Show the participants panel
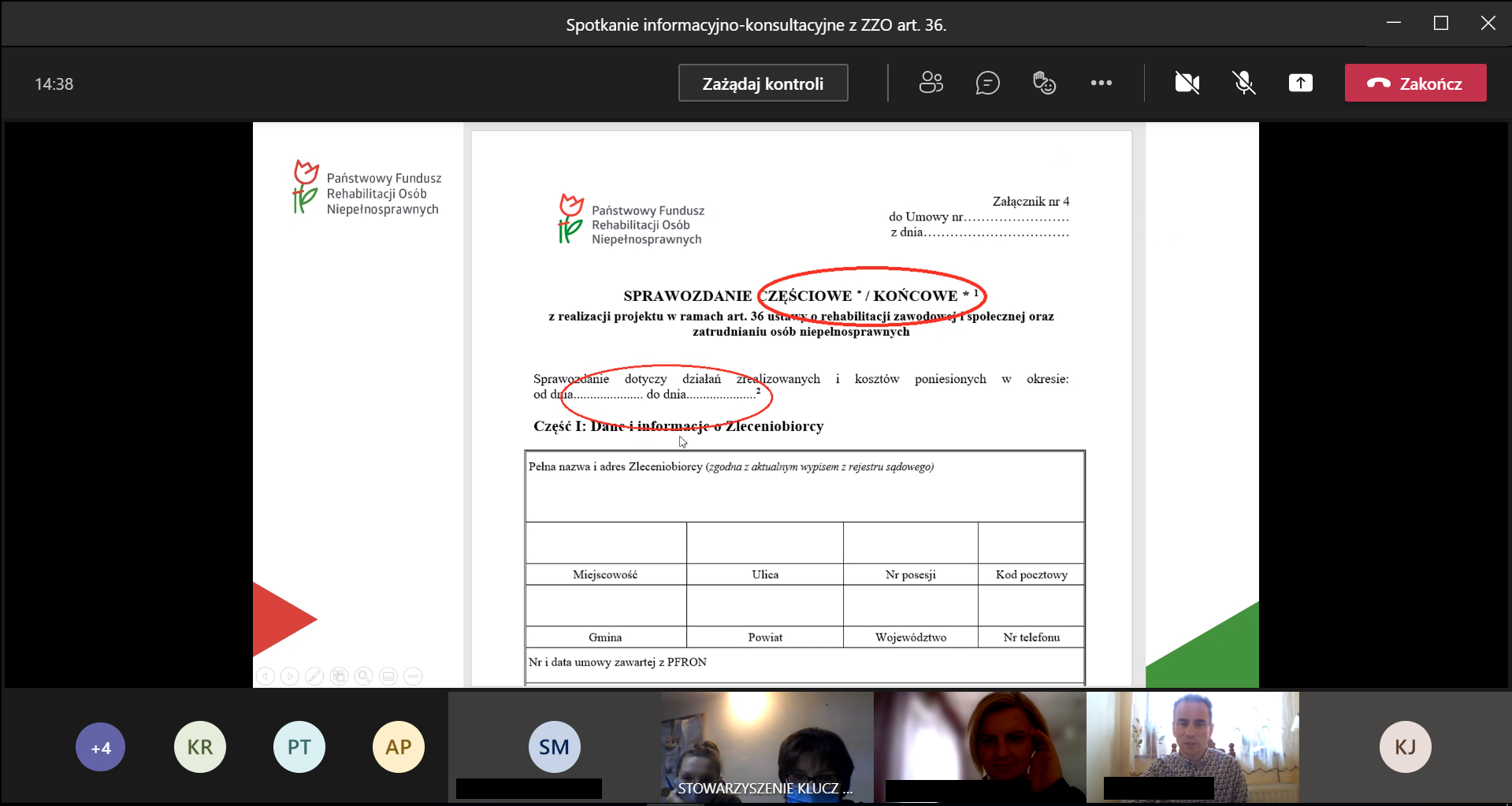The height and width of the screenshot is (806, 1512). coord(931,83)
